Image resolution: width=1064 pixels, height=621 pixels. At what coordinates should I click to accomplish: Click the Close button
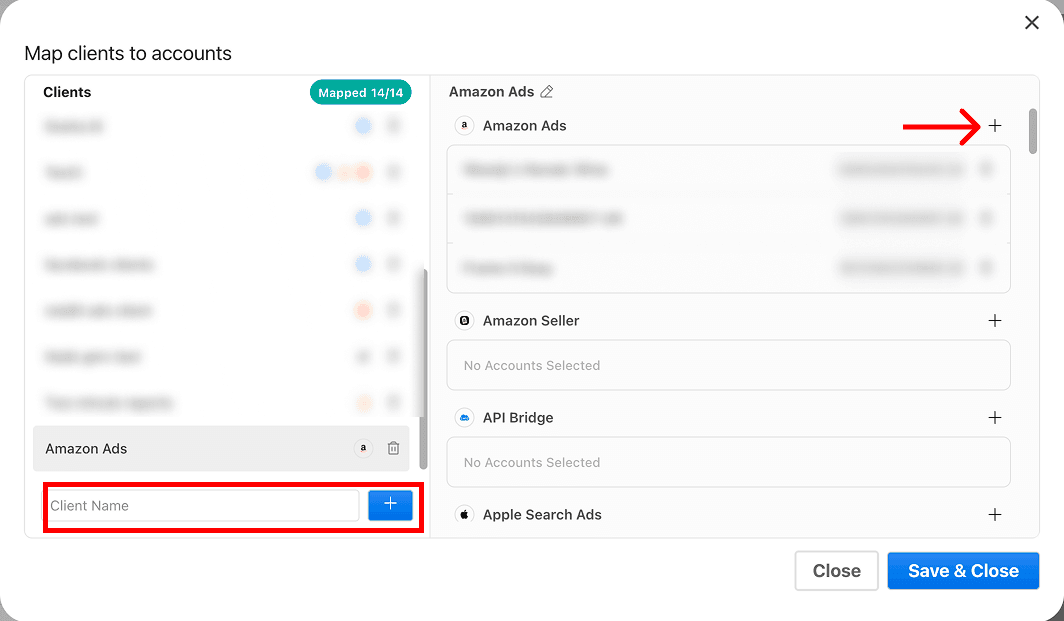point(837,571)
